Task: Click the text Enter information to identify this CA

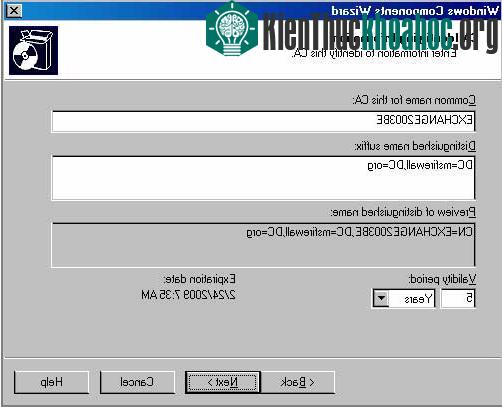Action: (374, 53)
